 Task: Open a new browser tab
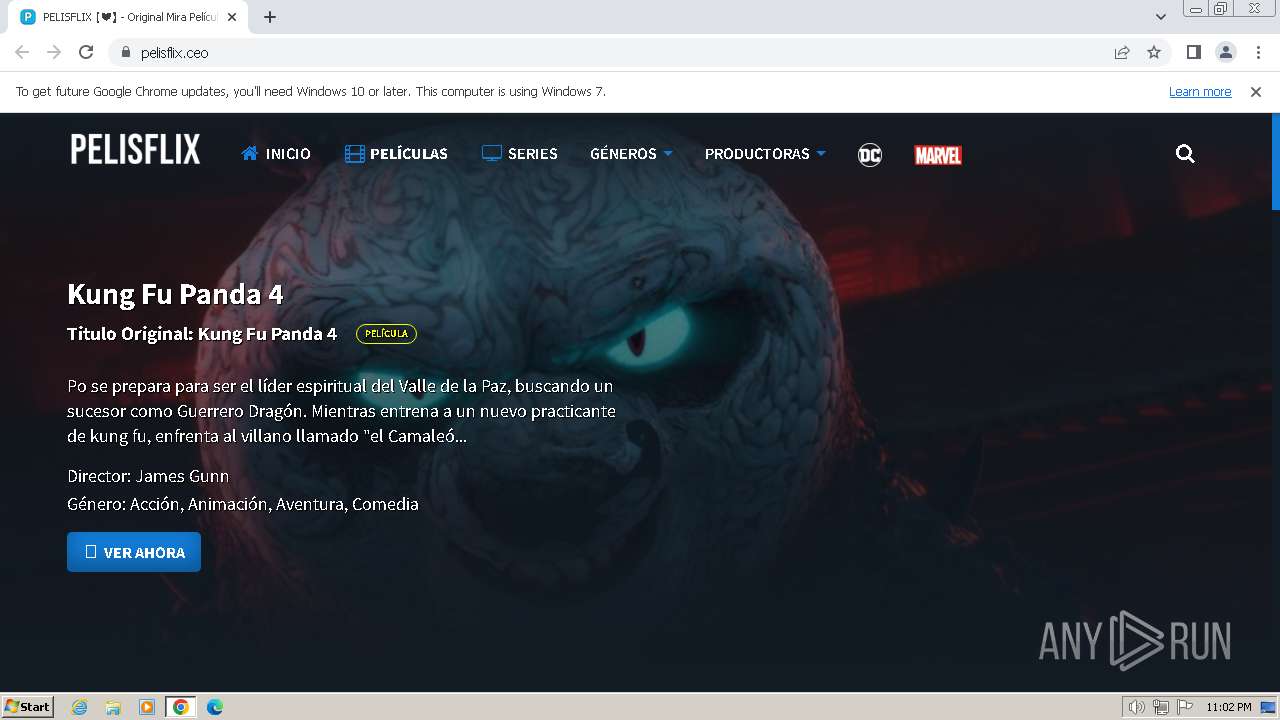[x=270, y=17]
